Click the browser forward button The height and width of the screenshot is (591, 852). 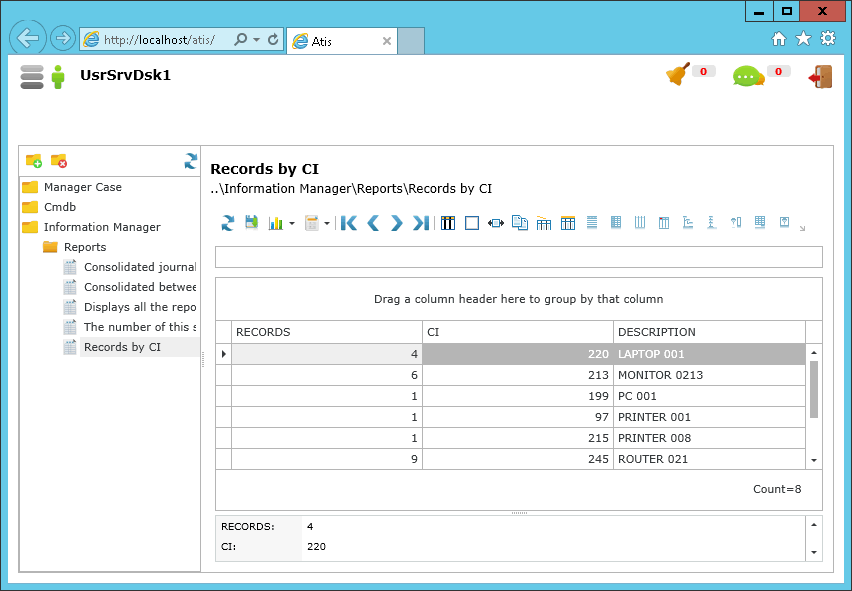[x=63, y=38]
